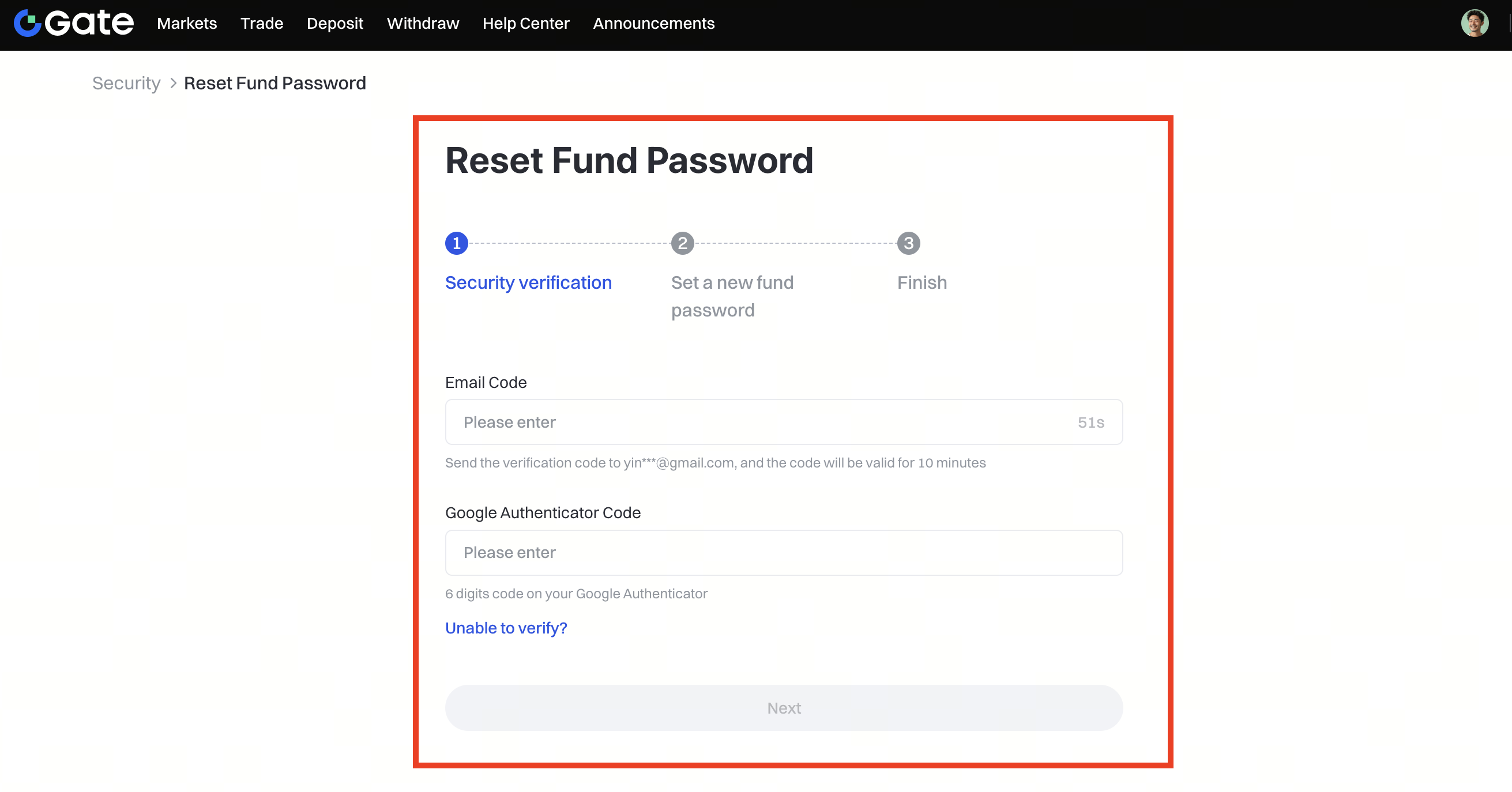Image resolution: width=1512 pixels, height=792 pixels.
Task: Open the Markets menu
Action: (187, 24)
